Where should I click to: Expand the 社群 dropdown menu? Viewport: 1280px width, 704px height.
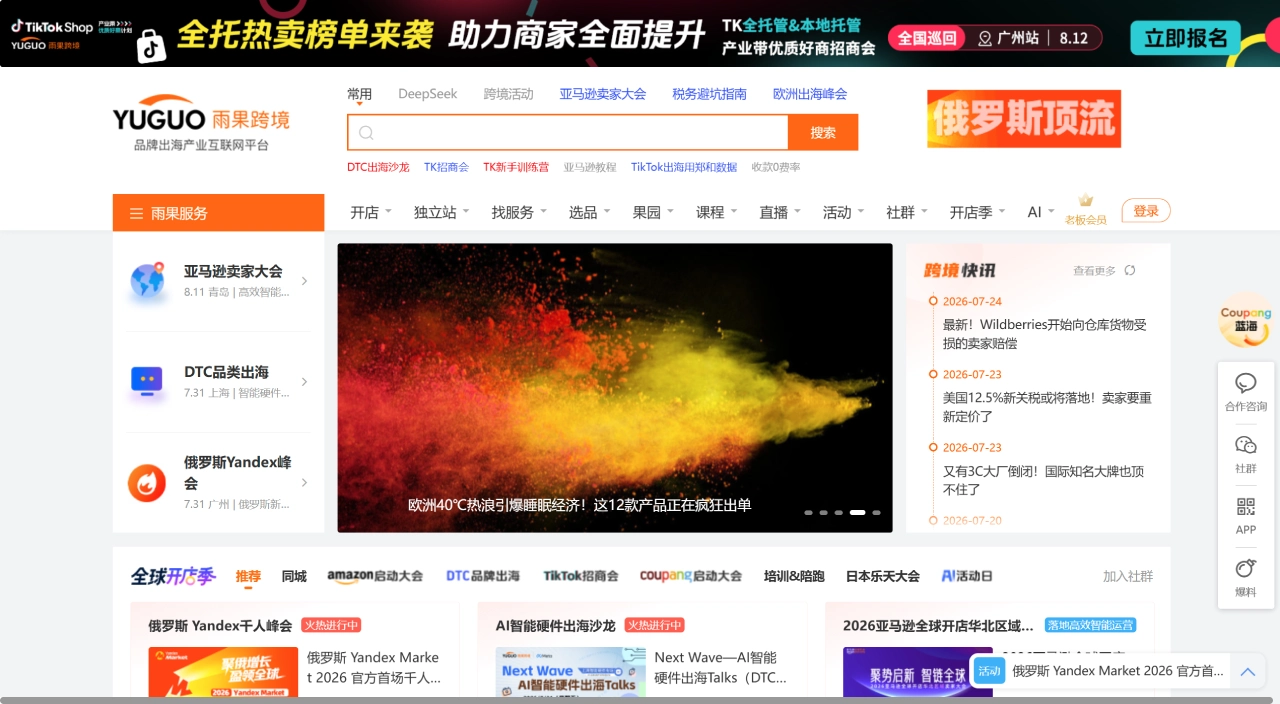pyautogui.click(x=907, y=212)
